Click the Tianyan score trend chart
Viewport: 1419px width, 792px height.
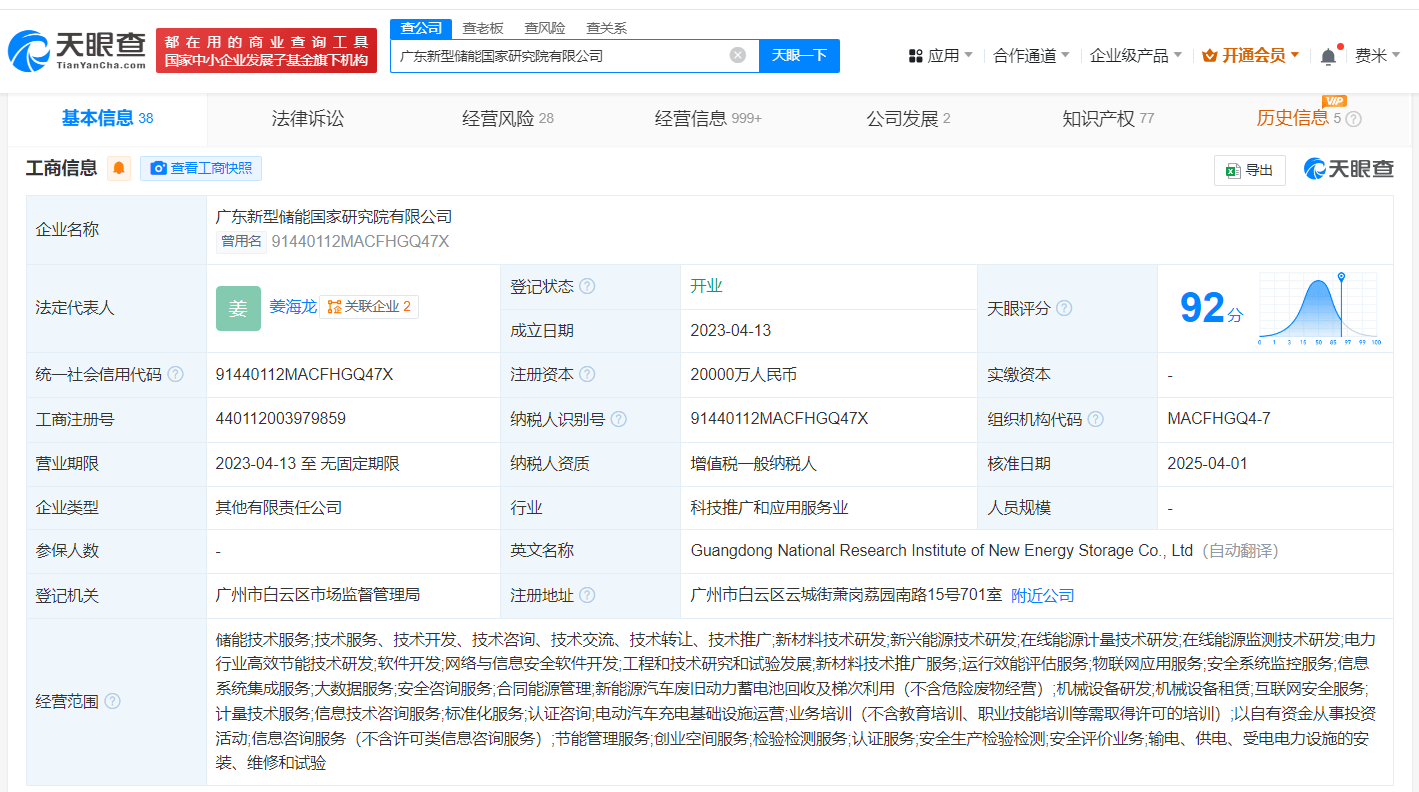pyautogui.click(x=1318, y=305)
